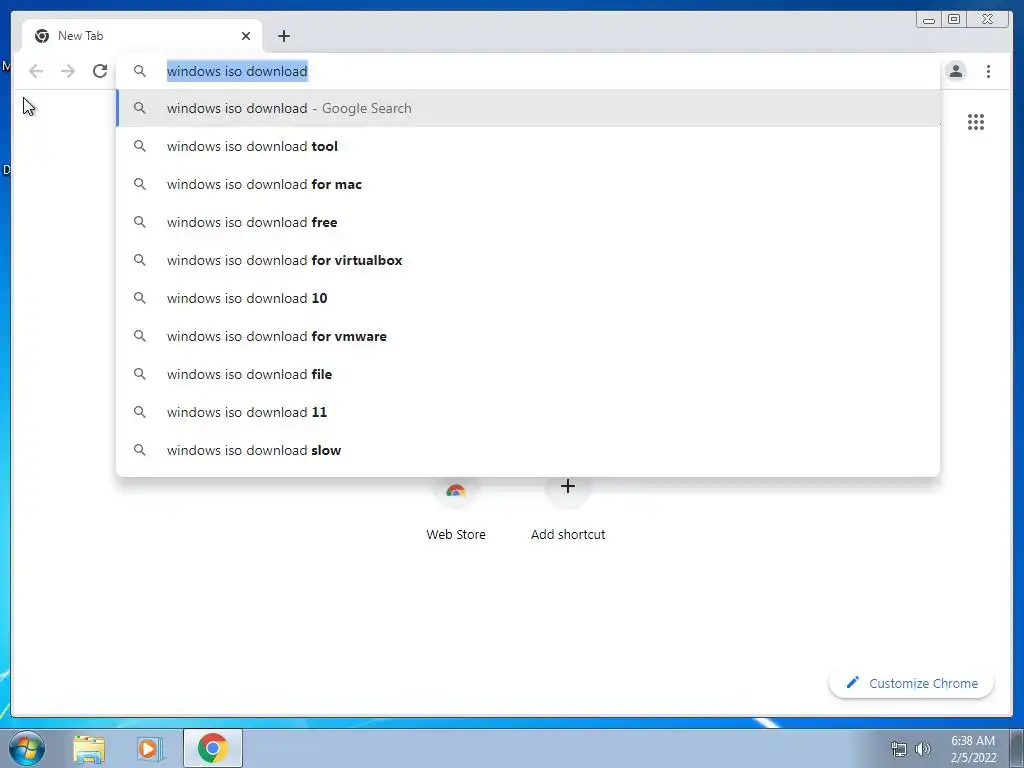Launch Windows Media Player from taskbar
Image resolution: width=1024 pixels, height=768 pixels.
(x=150, y=748)
